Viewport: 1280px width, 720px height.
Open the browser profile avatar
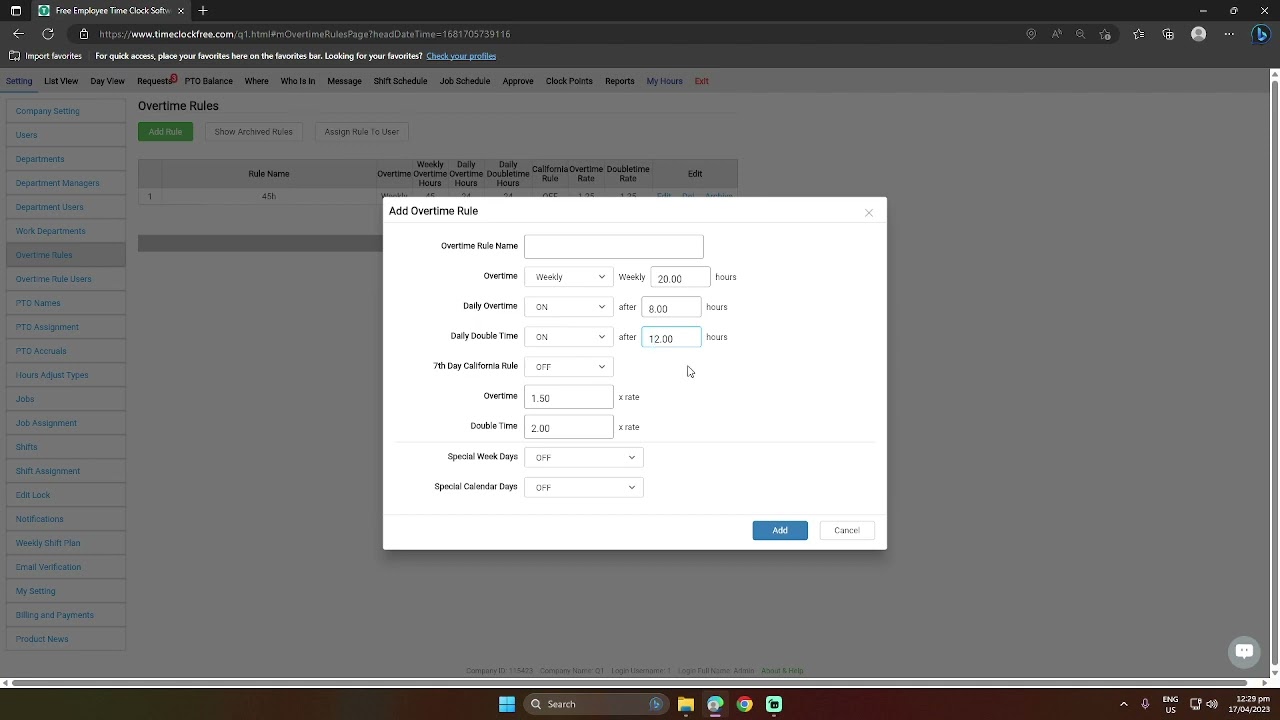(x=1199, y=34)
